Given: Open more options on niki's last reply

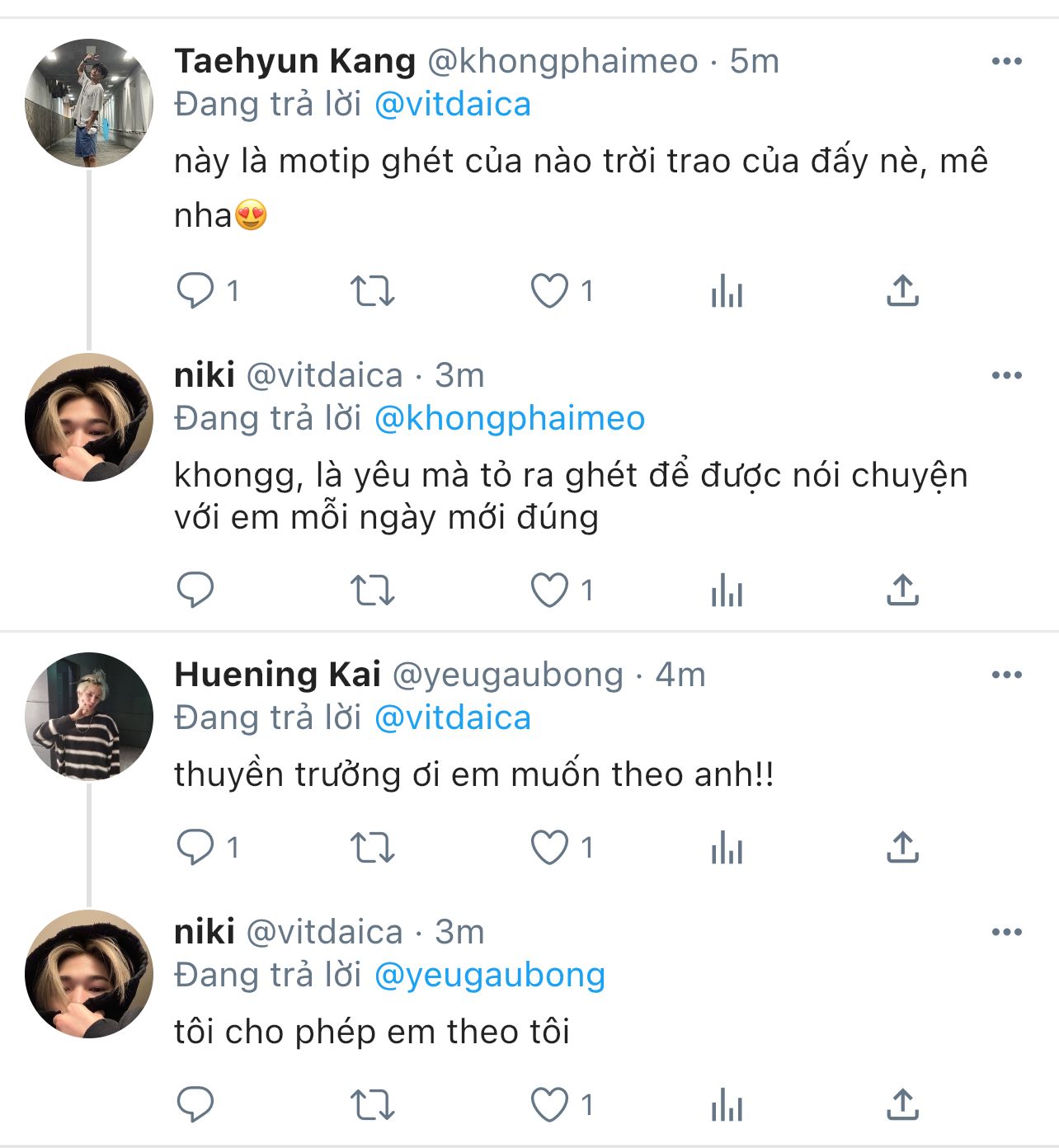Looking at the screenshot, I should click(x=1006, y=933).
